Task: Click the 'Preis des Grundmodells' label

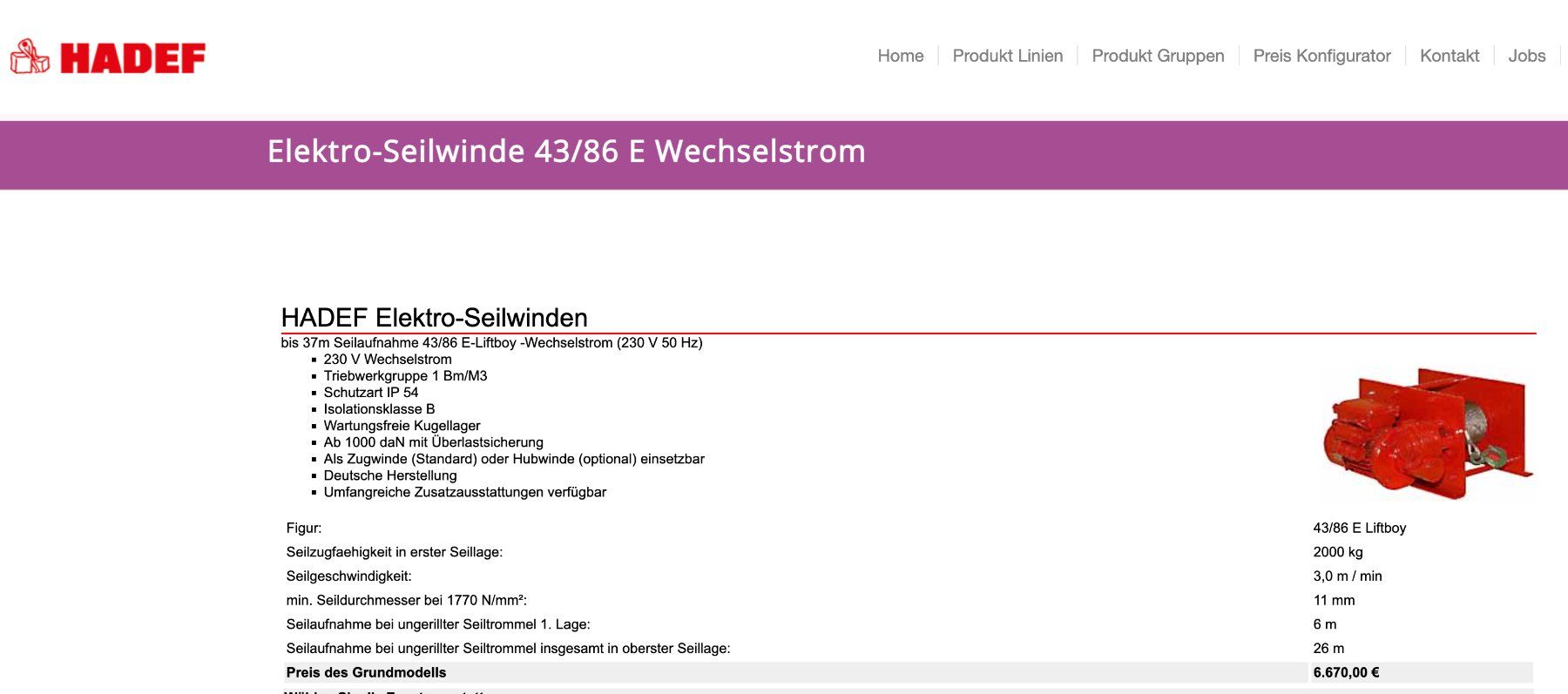Action: 366,672
